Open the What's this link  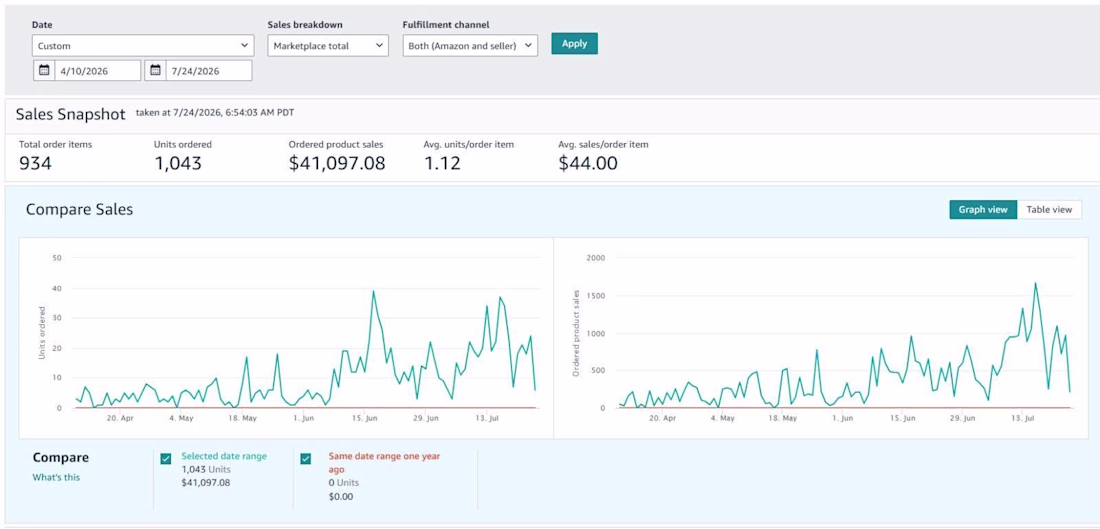click(56, 477)
